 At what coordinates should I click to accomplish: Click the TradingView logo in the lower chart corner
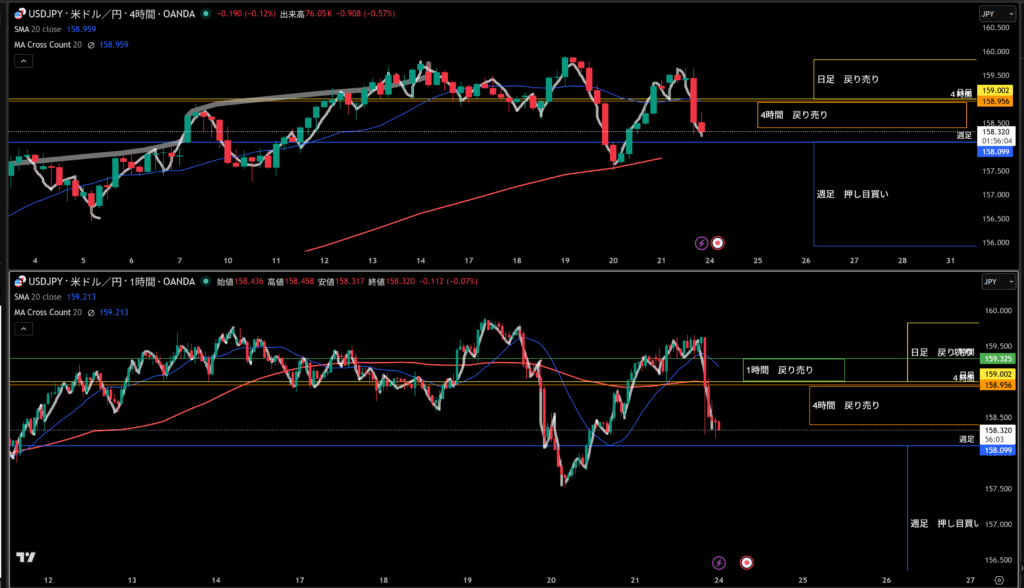(26, 558)
